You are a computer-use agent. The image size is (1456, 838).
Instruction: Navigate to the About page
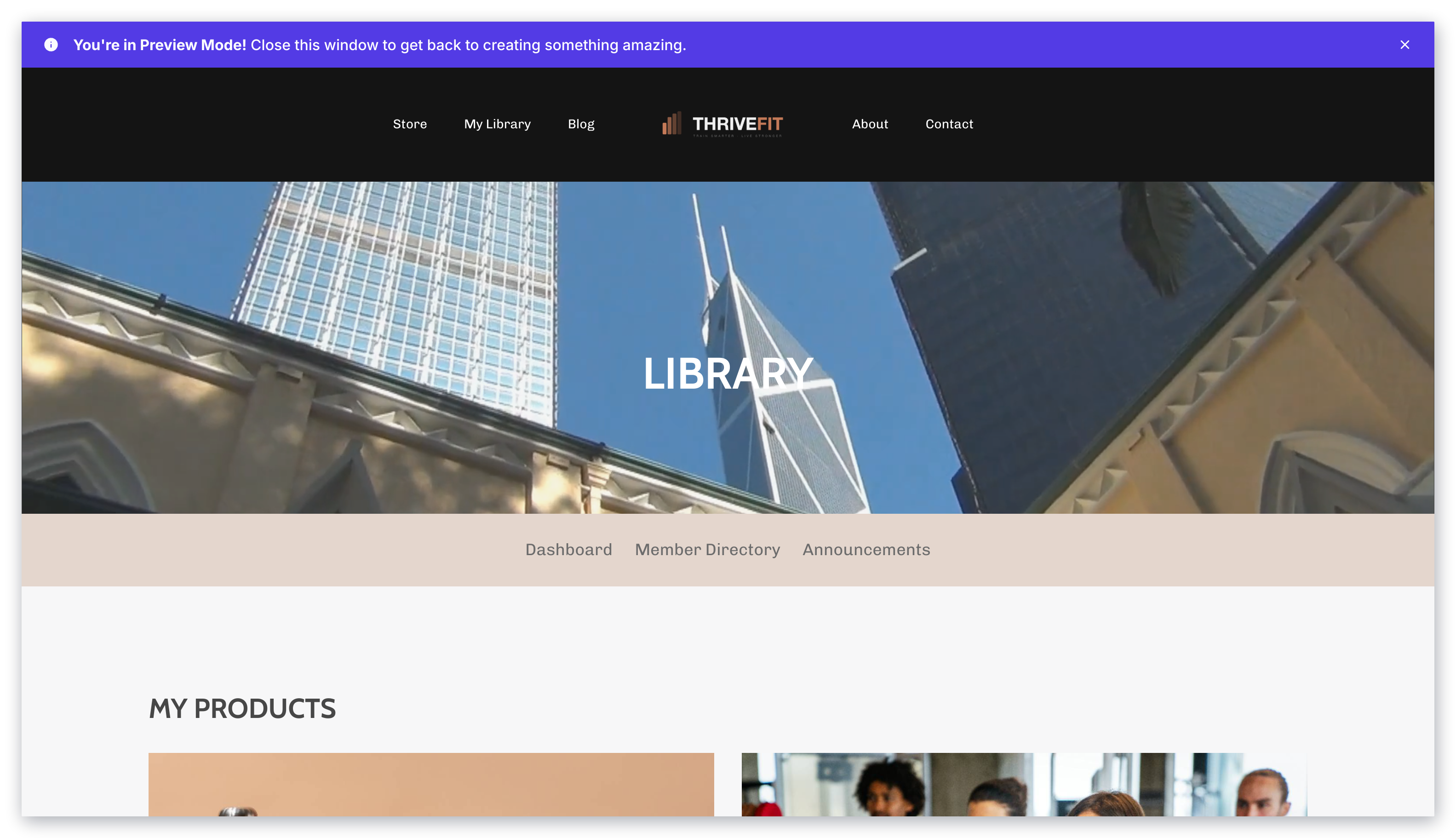870,124
